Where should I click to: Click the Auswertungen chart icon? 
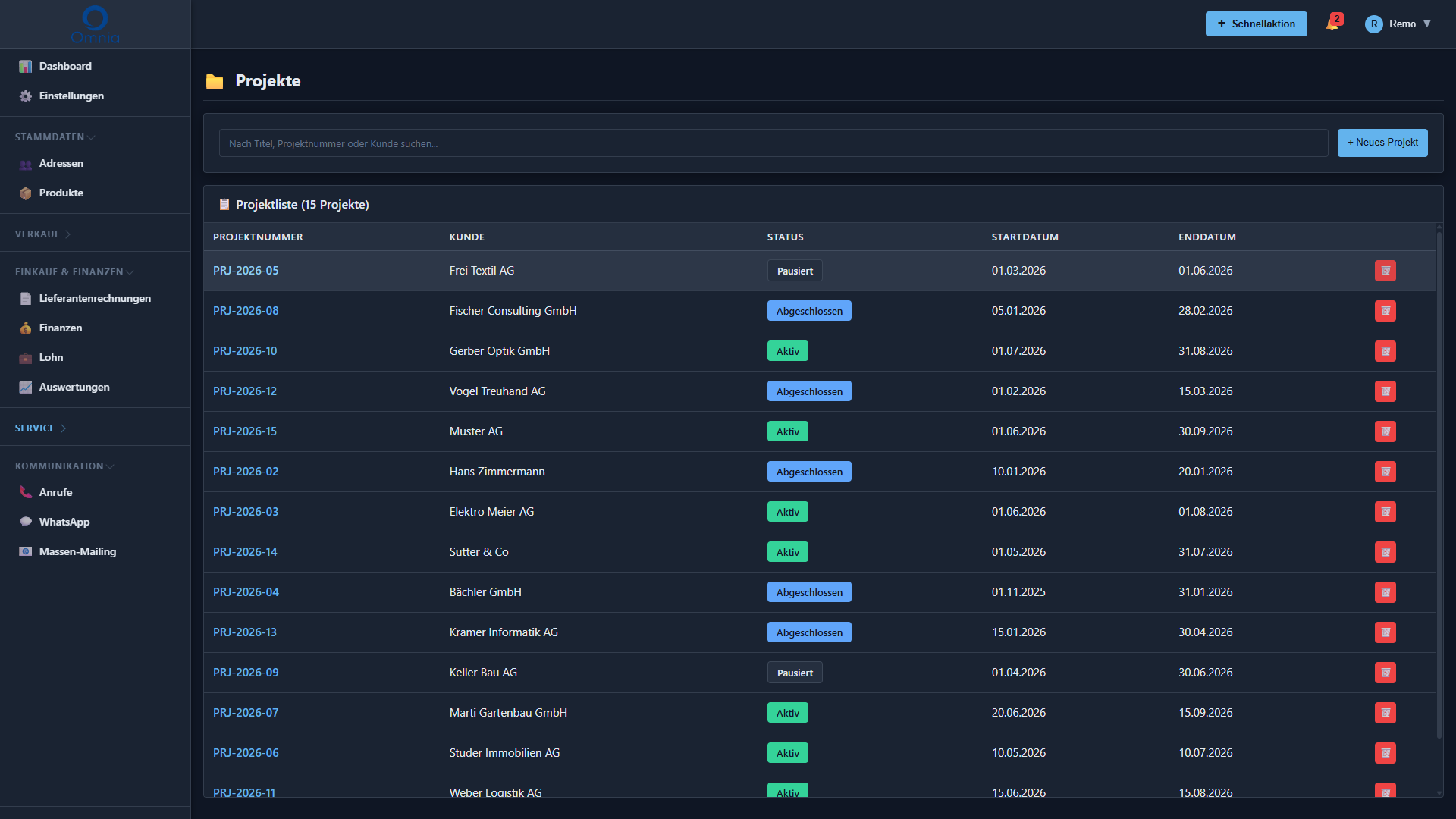click(26, 388)
